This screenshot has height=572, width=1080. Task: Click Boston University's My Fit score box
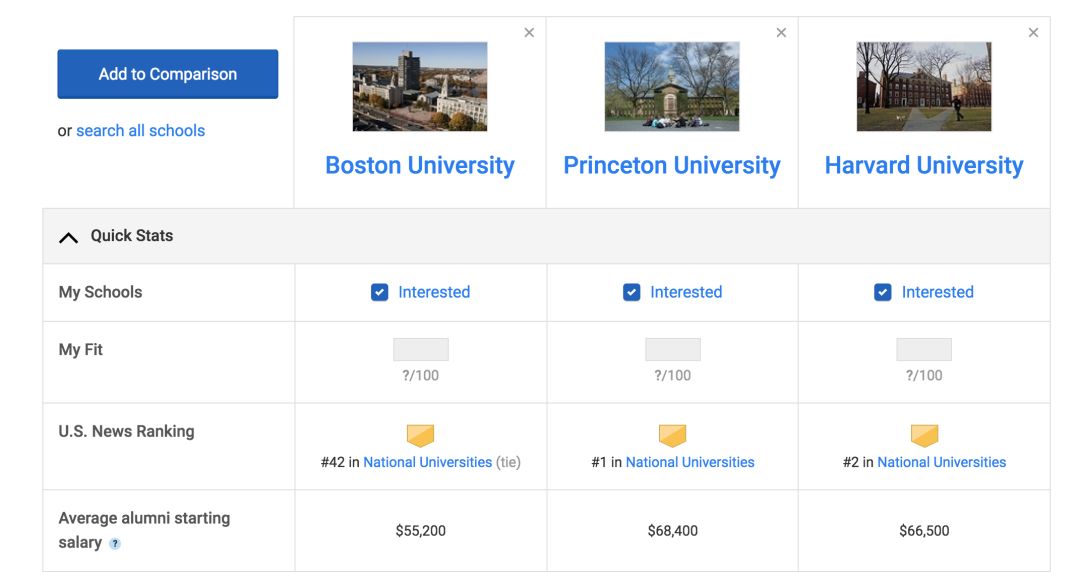[x=421, y=349]
